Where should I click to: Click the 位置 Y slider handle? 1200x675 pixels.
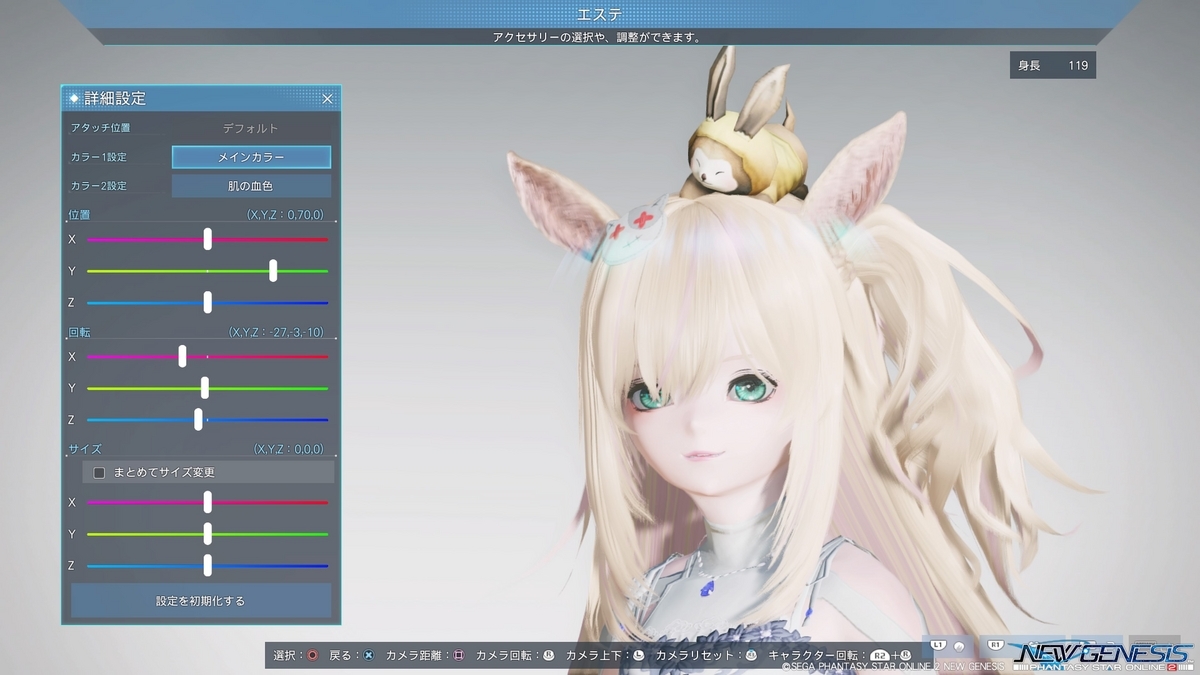click(273, 271)
